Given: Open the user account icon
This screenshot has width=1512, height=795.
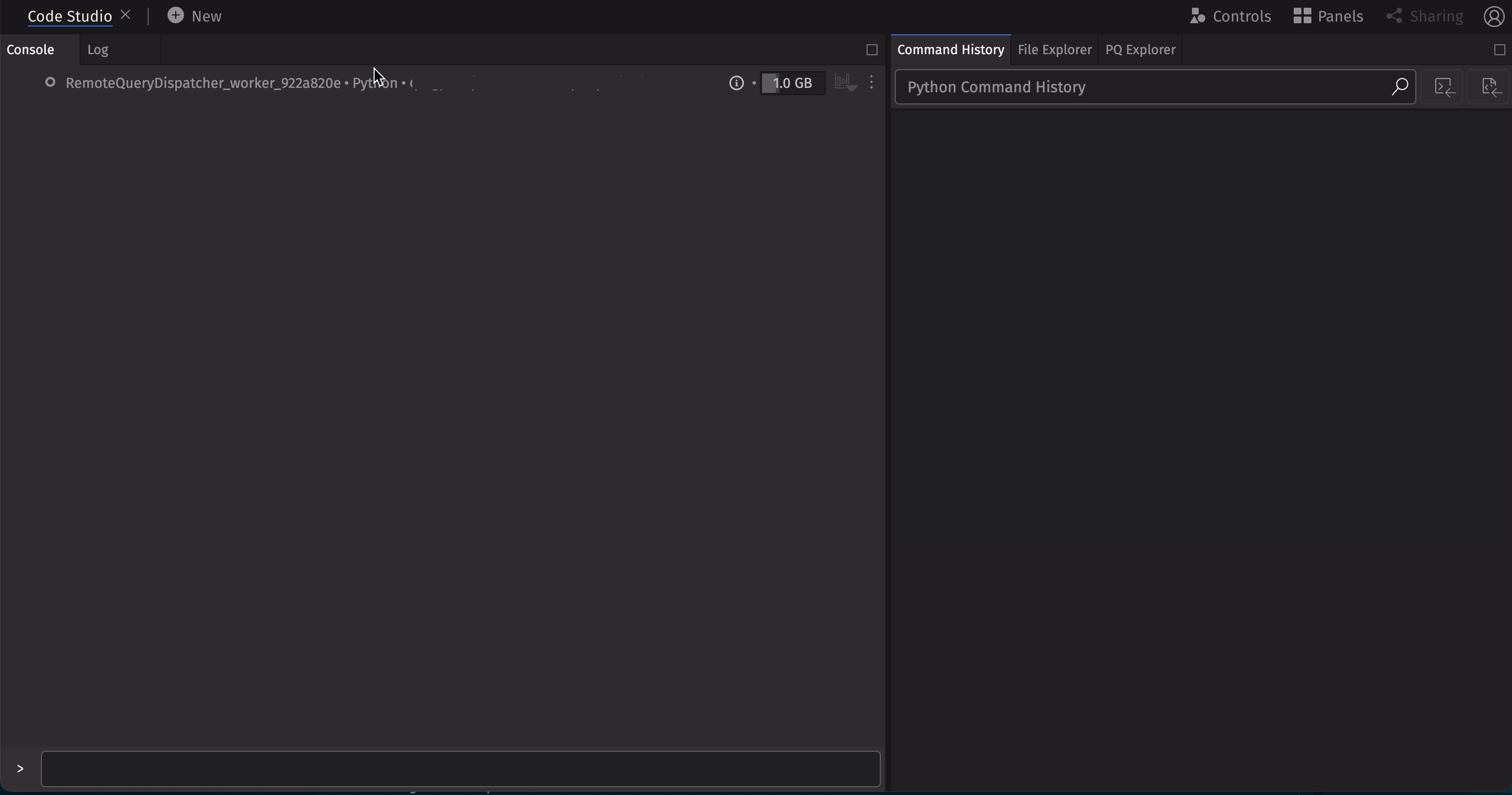Looking at the screenshot, I should click(1493, 16).
